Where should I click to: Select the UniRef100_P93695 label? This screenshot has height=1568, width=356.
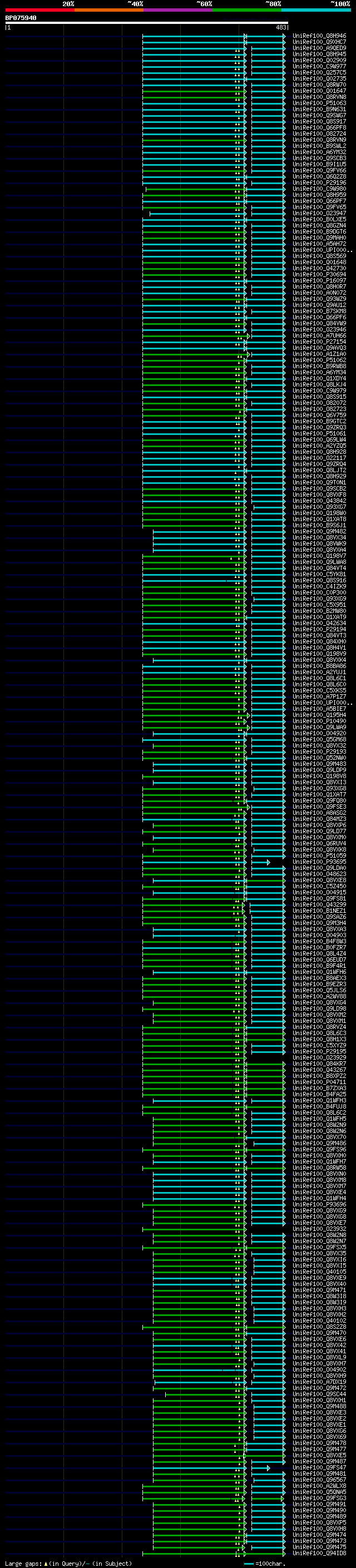(x=319, y=862)
